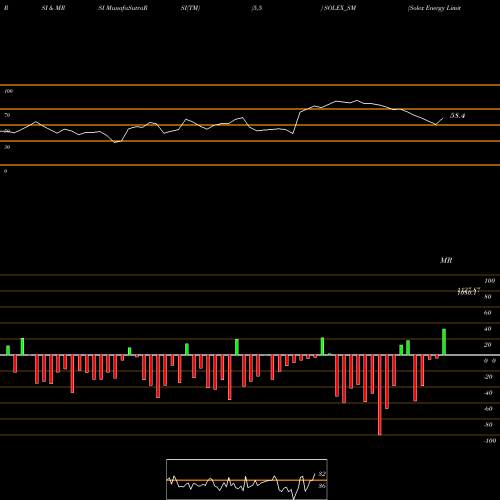Click the end point of the RSI line

[443, 118]
